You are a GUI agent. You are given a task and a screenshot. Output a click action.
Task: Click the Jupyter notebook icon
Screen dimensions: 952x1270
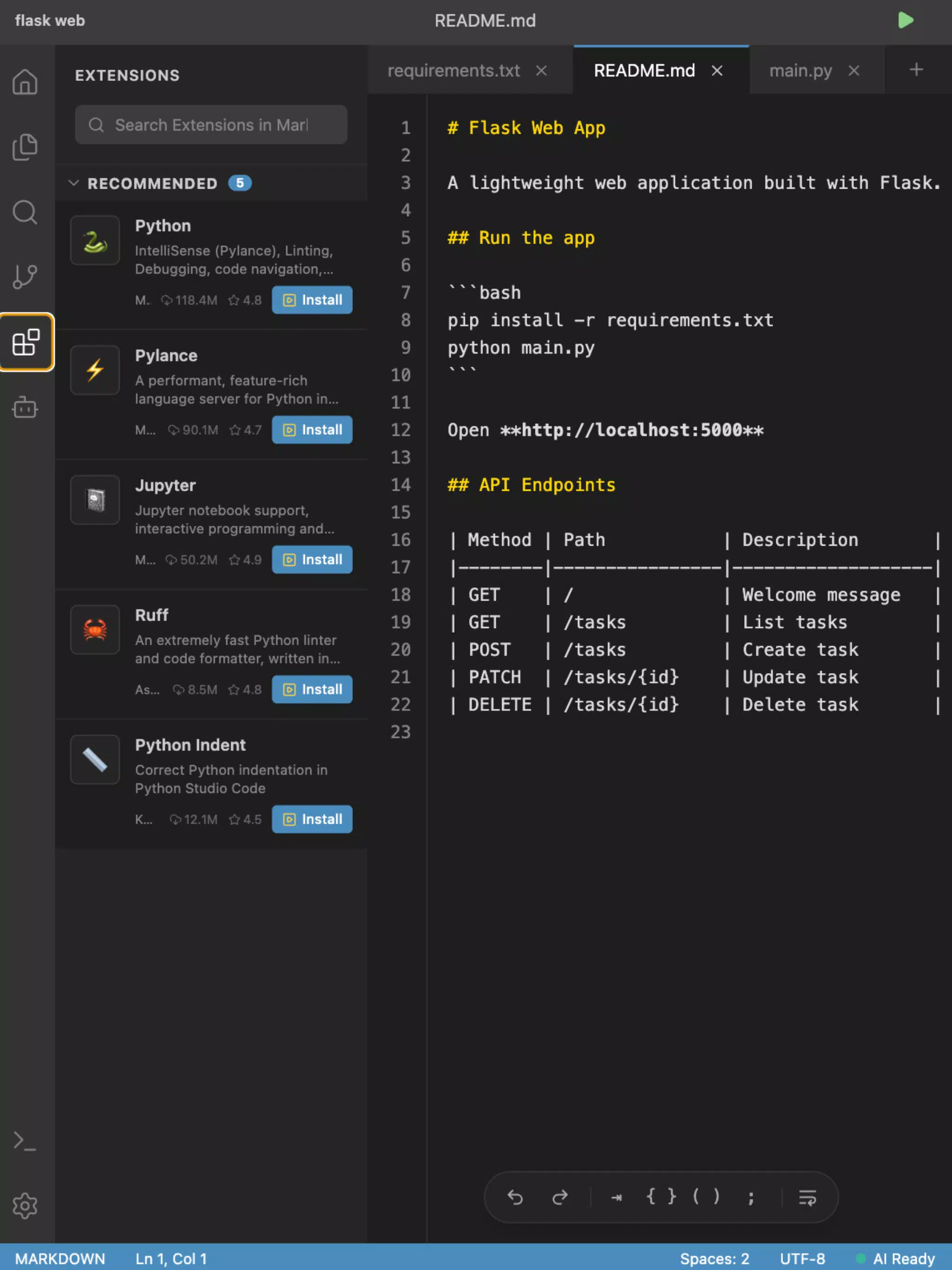tap(95, 500)
